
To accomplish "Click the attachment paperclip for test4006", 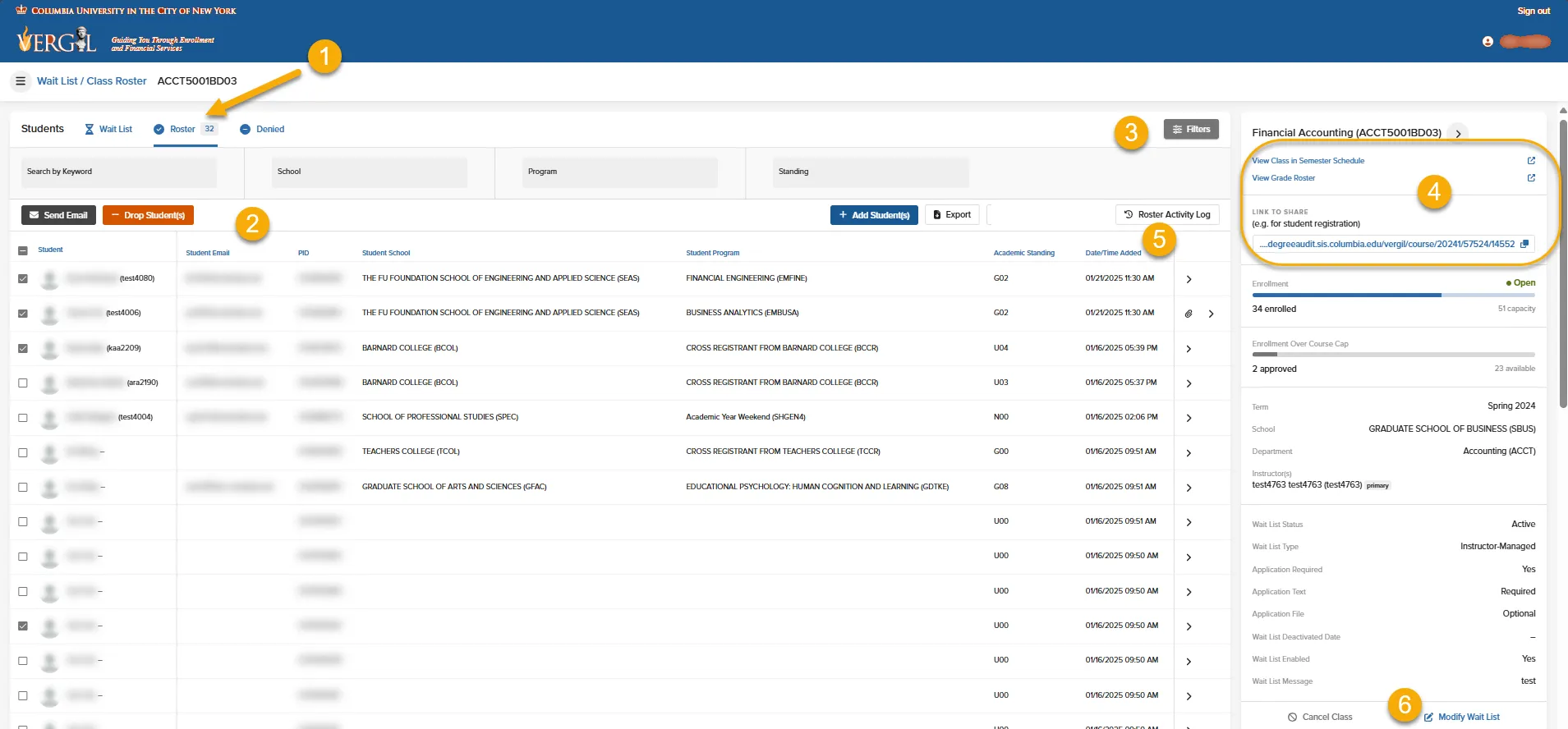I will click(x=1189, y=314).
